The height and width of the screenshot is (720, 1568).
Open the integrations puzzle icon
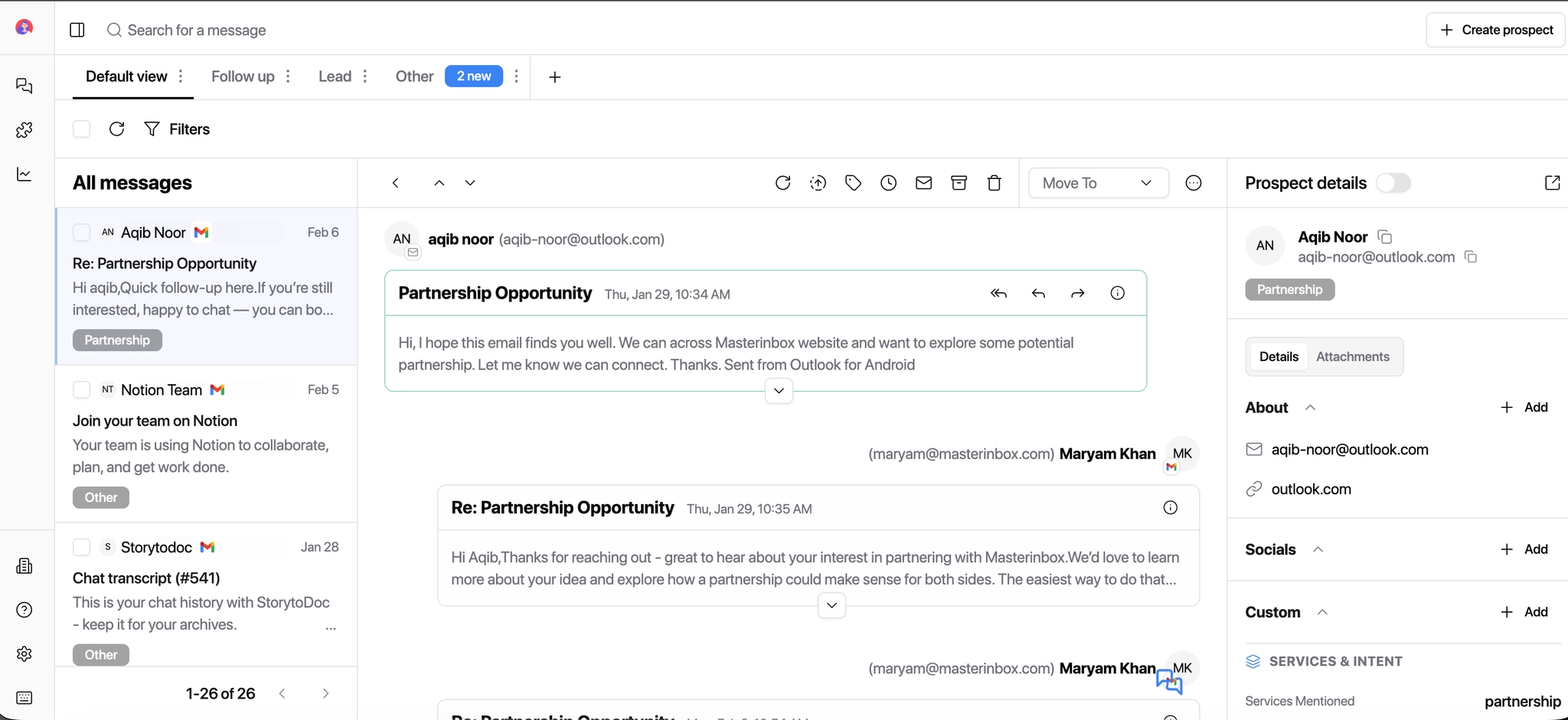24,130
